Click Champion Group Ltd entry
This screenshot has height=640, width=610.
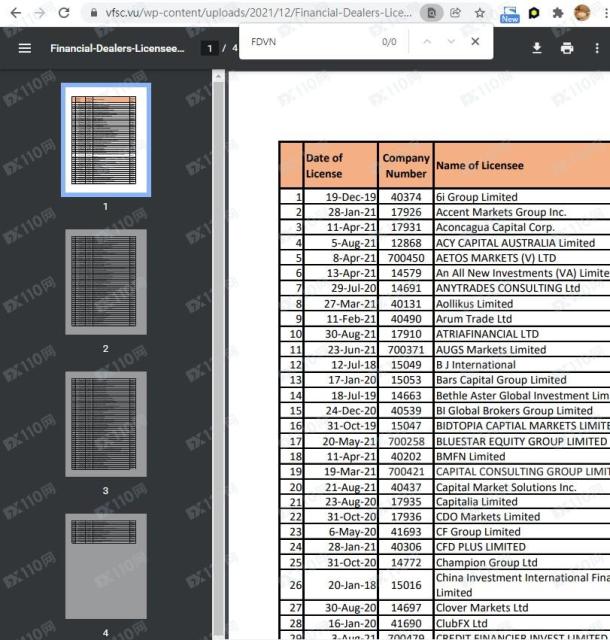[x=486, y=562]
